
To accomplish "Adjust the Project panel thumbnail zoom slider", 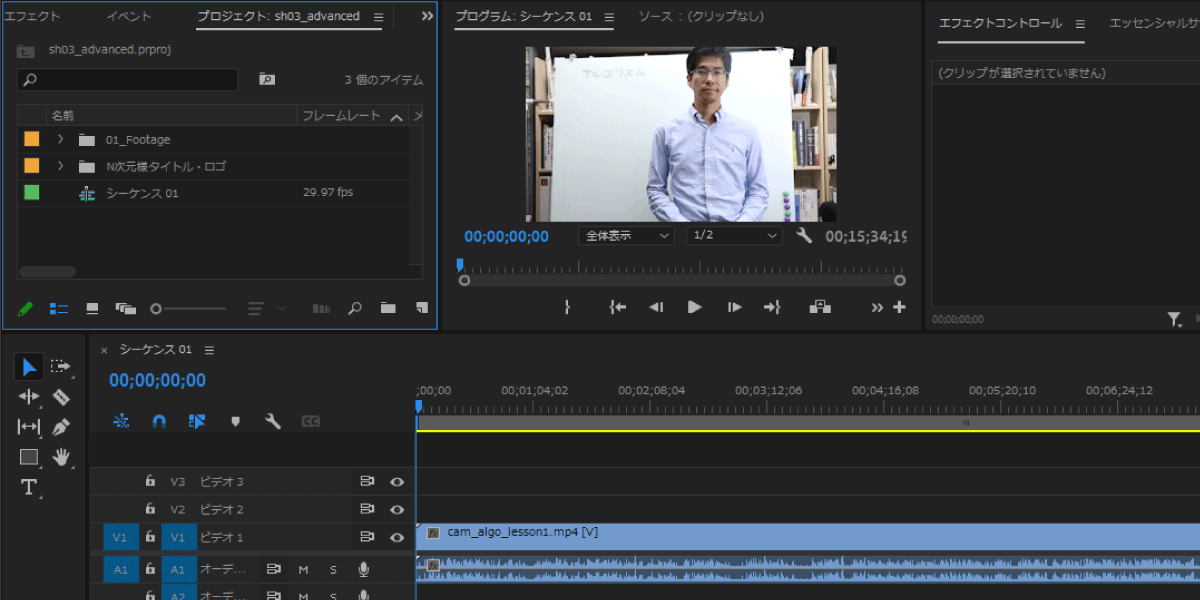I will [x=157, y=309].
